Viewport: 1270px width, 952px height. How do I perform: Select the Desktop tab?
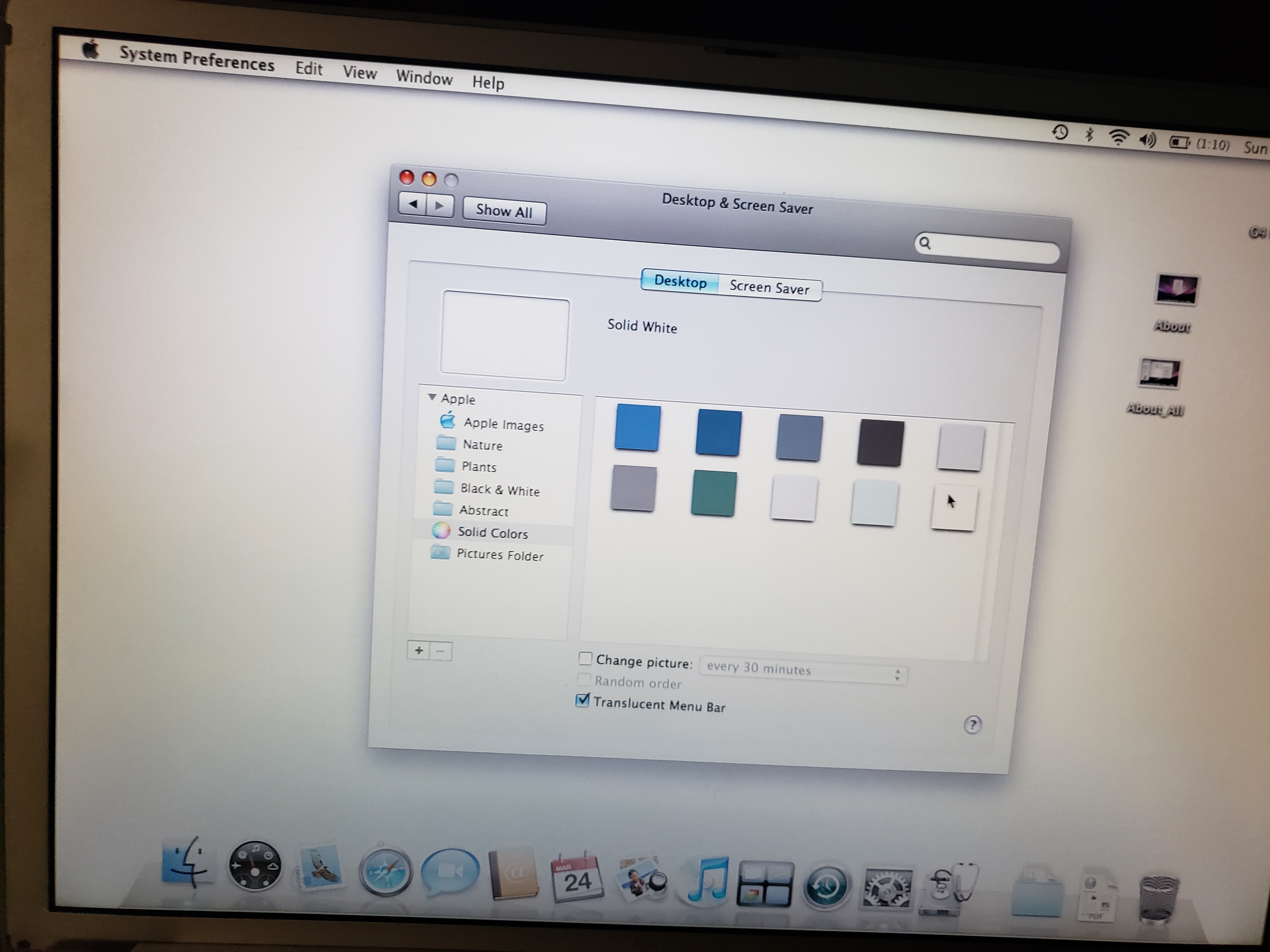tap(680, 281)
